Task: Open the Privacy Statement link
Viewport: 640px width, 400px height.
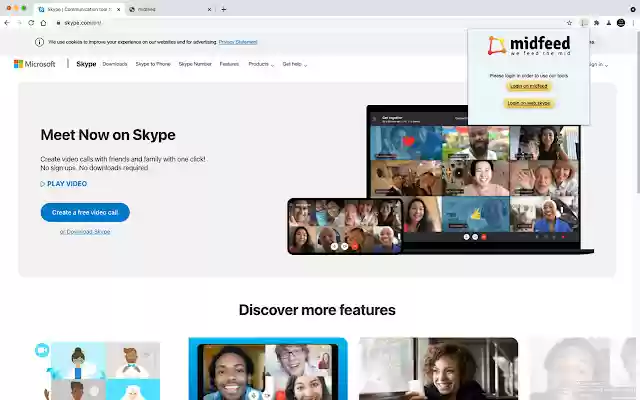Action: click(x=238, y=42)
